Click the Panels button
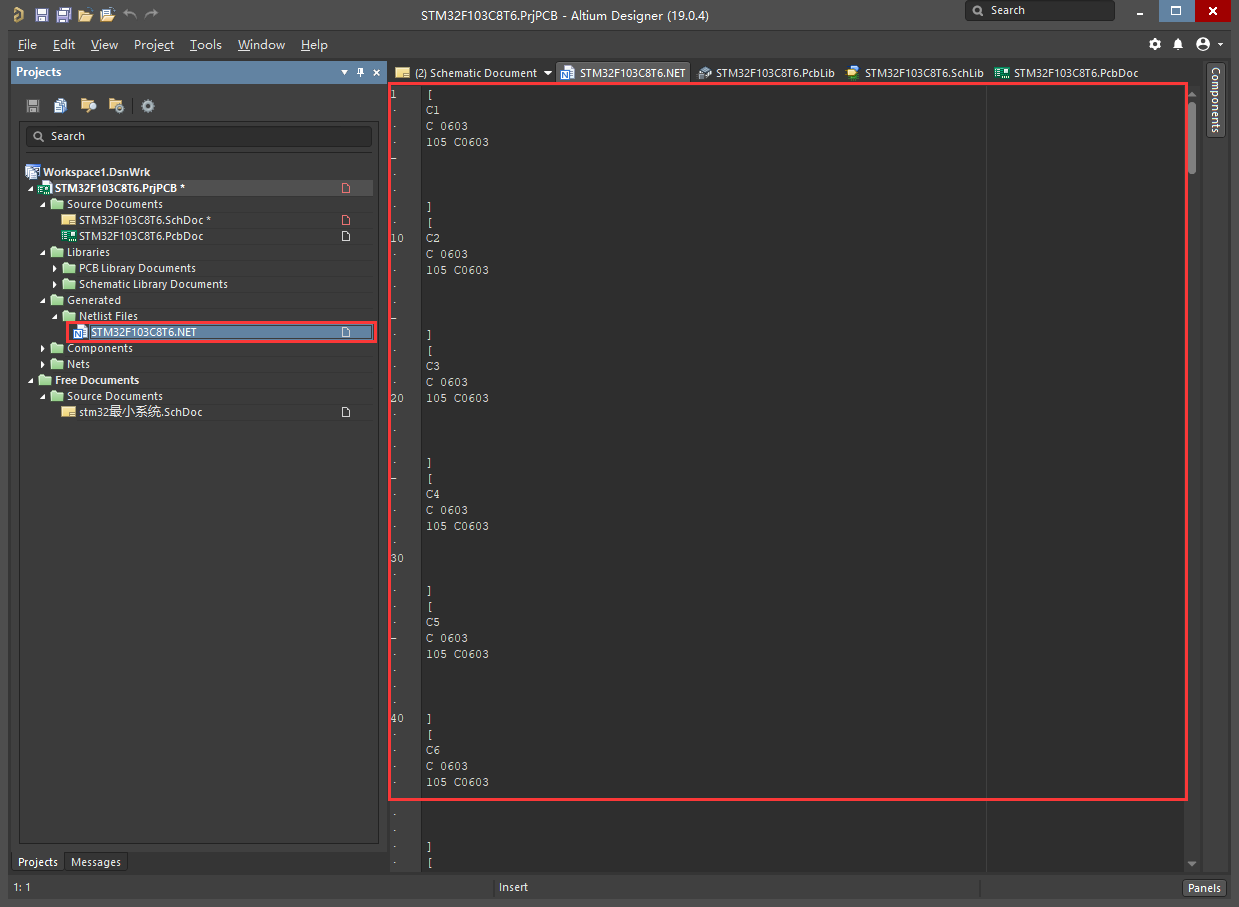 [1204, 888]
